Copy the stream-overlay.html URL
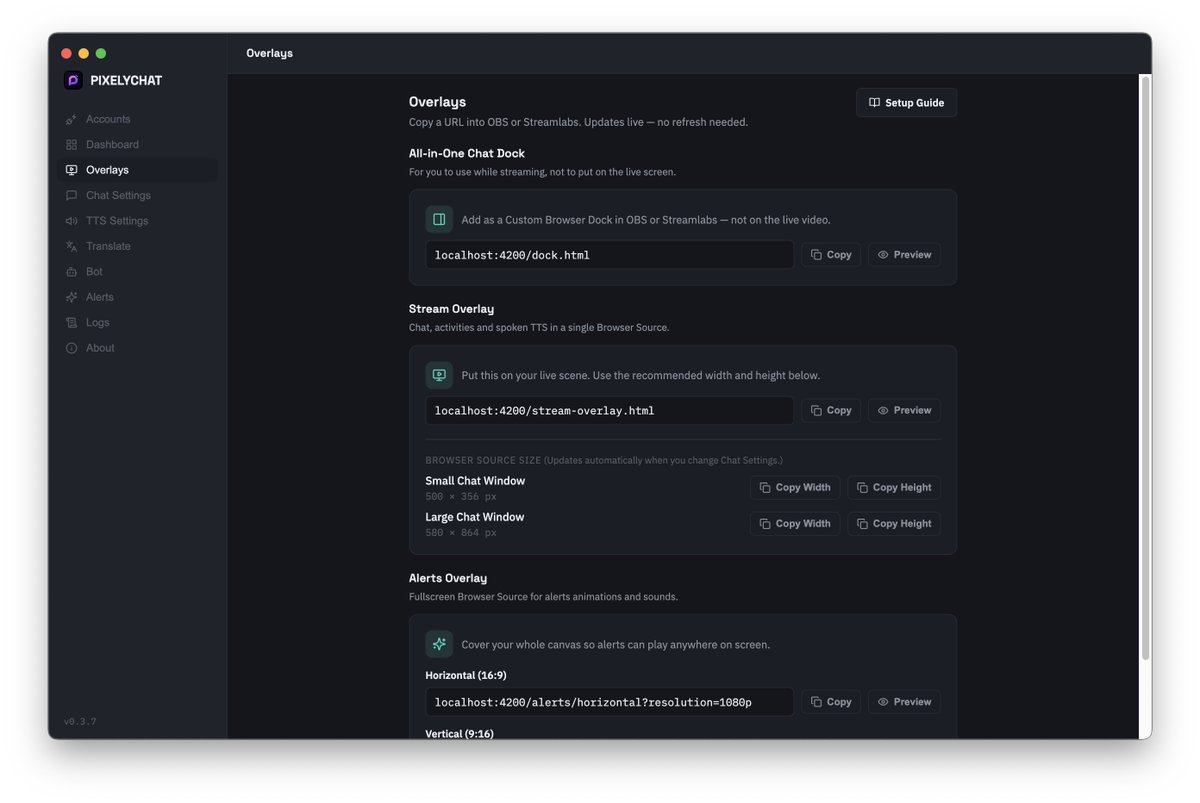Image resolution: width=1200 pixels, height=803 pixels. click(x=831, y=411)
